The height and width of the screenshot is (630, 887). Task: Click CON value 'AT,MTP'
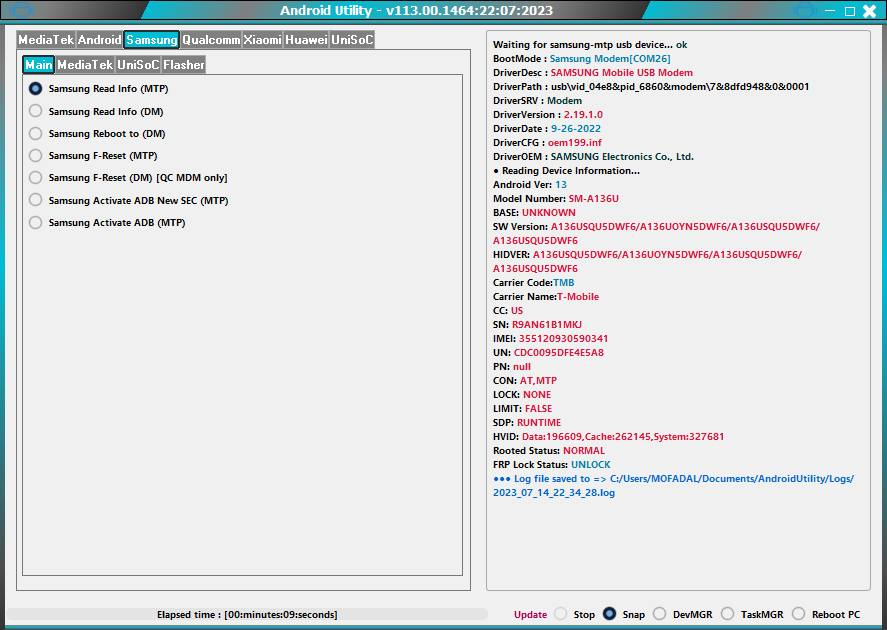tap(538, 381)
